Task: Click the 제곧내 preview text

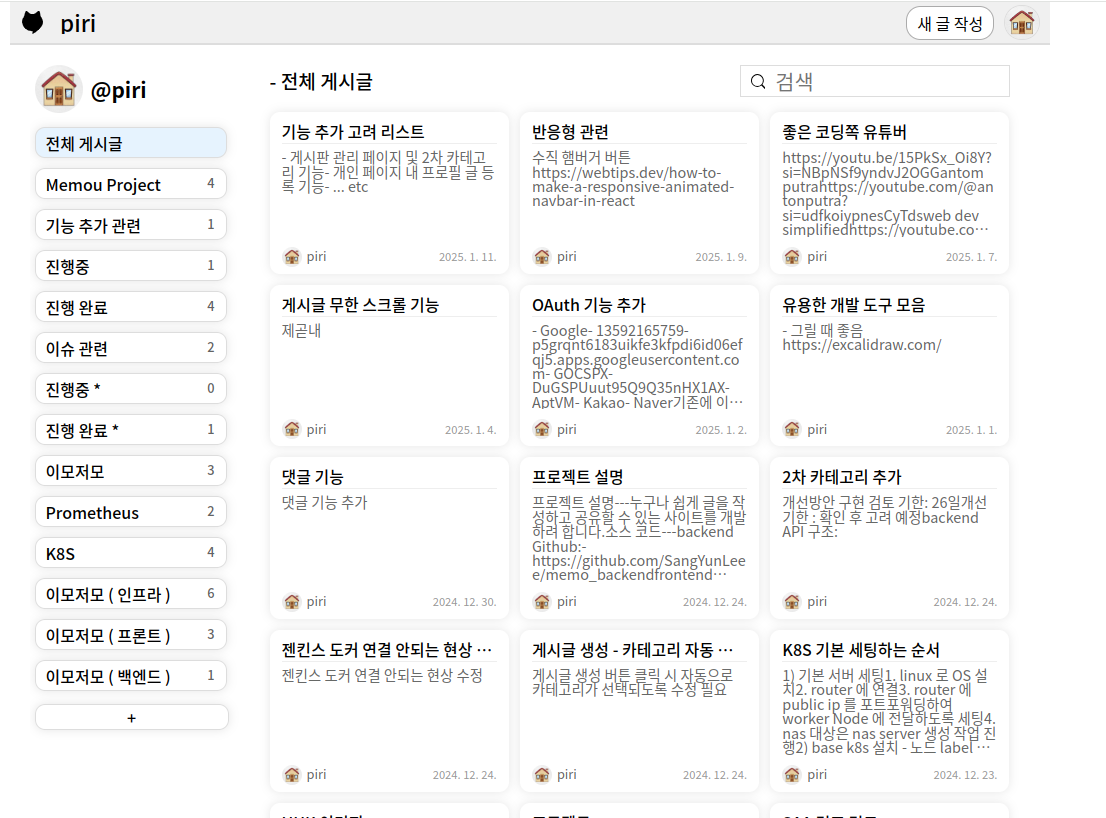Action: coord(301,331)
